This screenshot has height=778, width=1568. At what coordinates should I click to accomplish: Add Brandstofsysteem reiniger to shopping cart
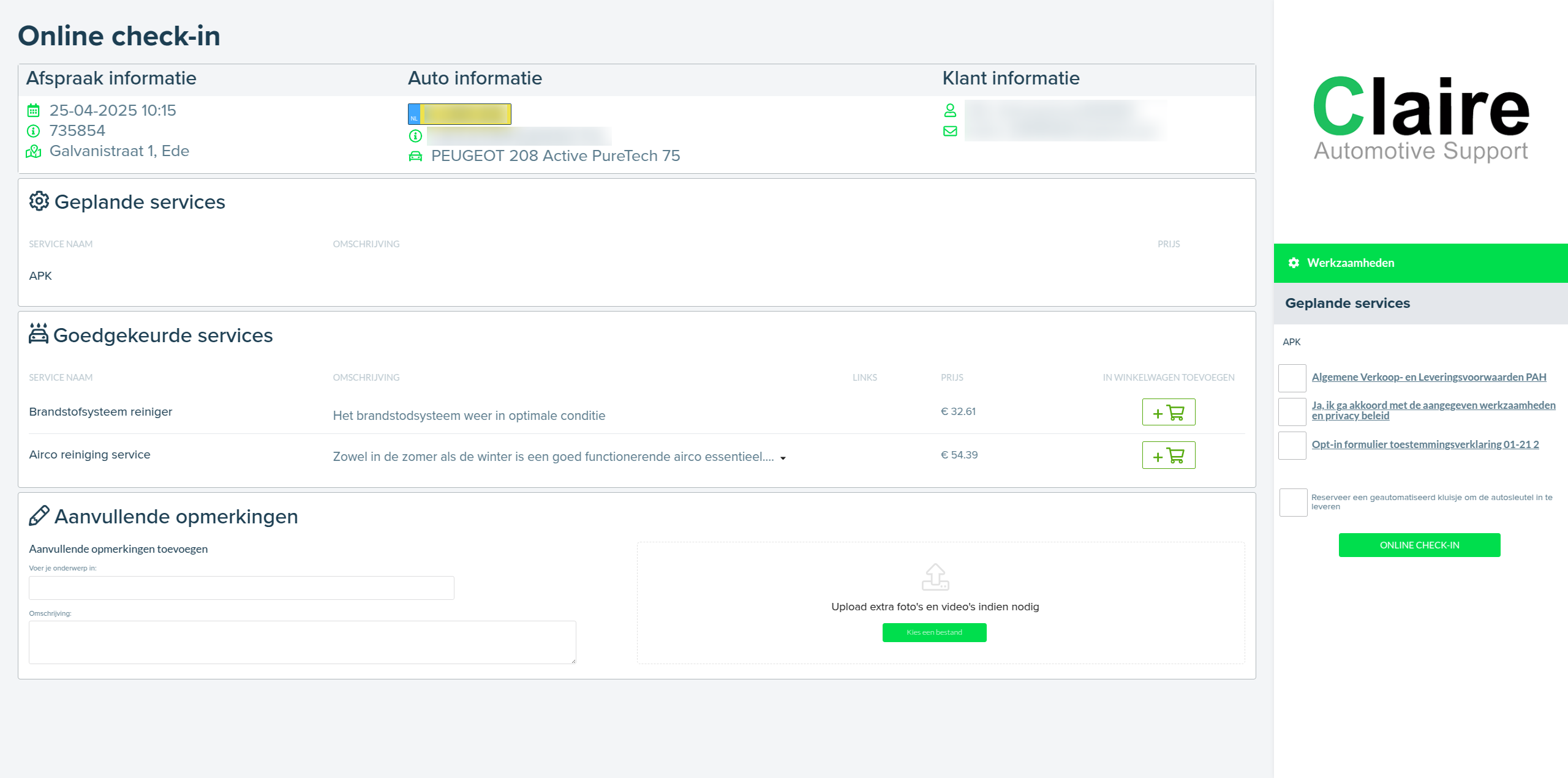pyautogui.click(x=1168, y=412)
